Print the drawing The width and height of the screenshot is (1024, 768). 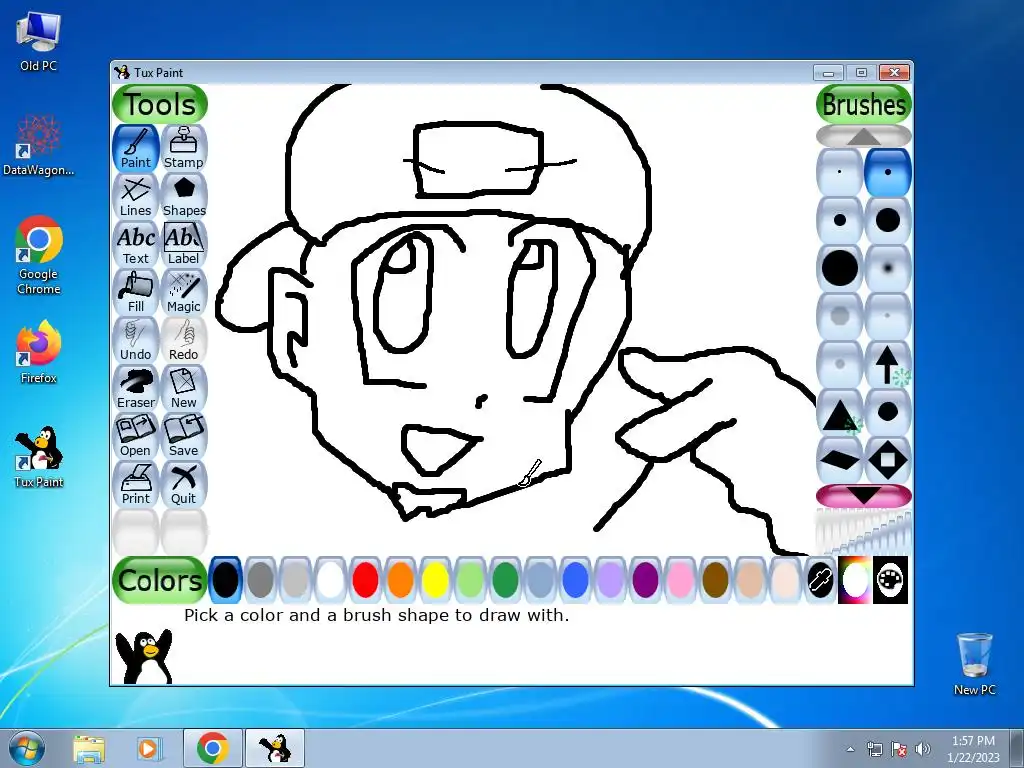[136, 484]
